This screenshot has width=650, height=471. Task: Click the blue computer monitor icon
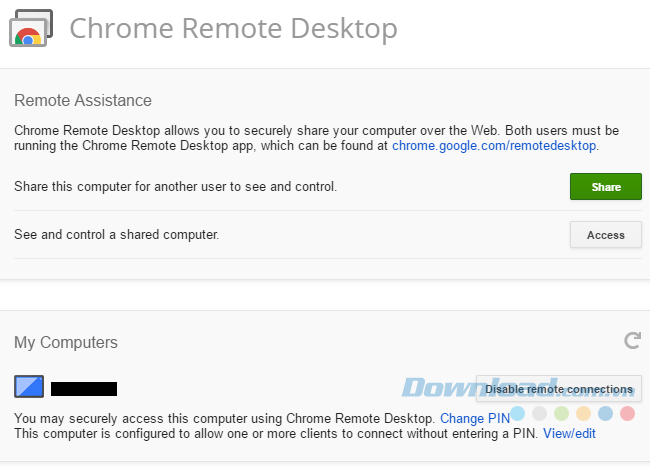(28, 388)
